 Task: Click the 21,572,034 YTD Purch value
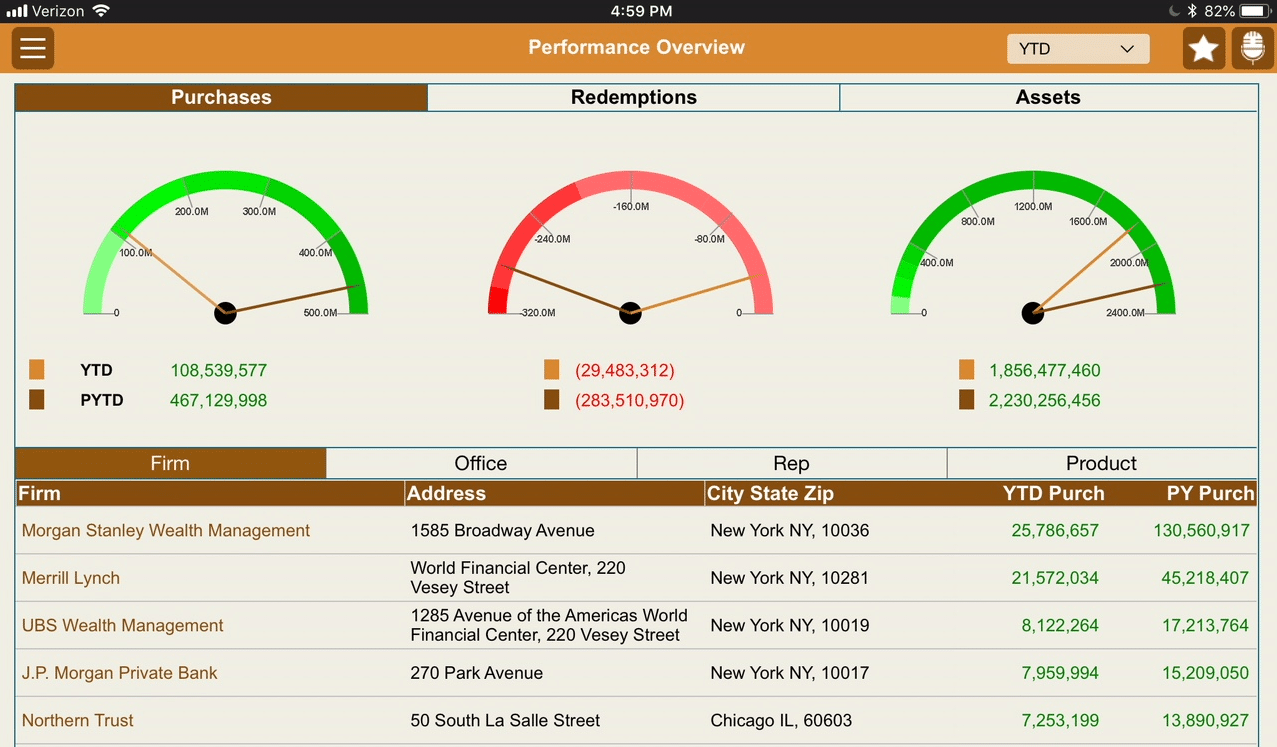click(1055, 578)
